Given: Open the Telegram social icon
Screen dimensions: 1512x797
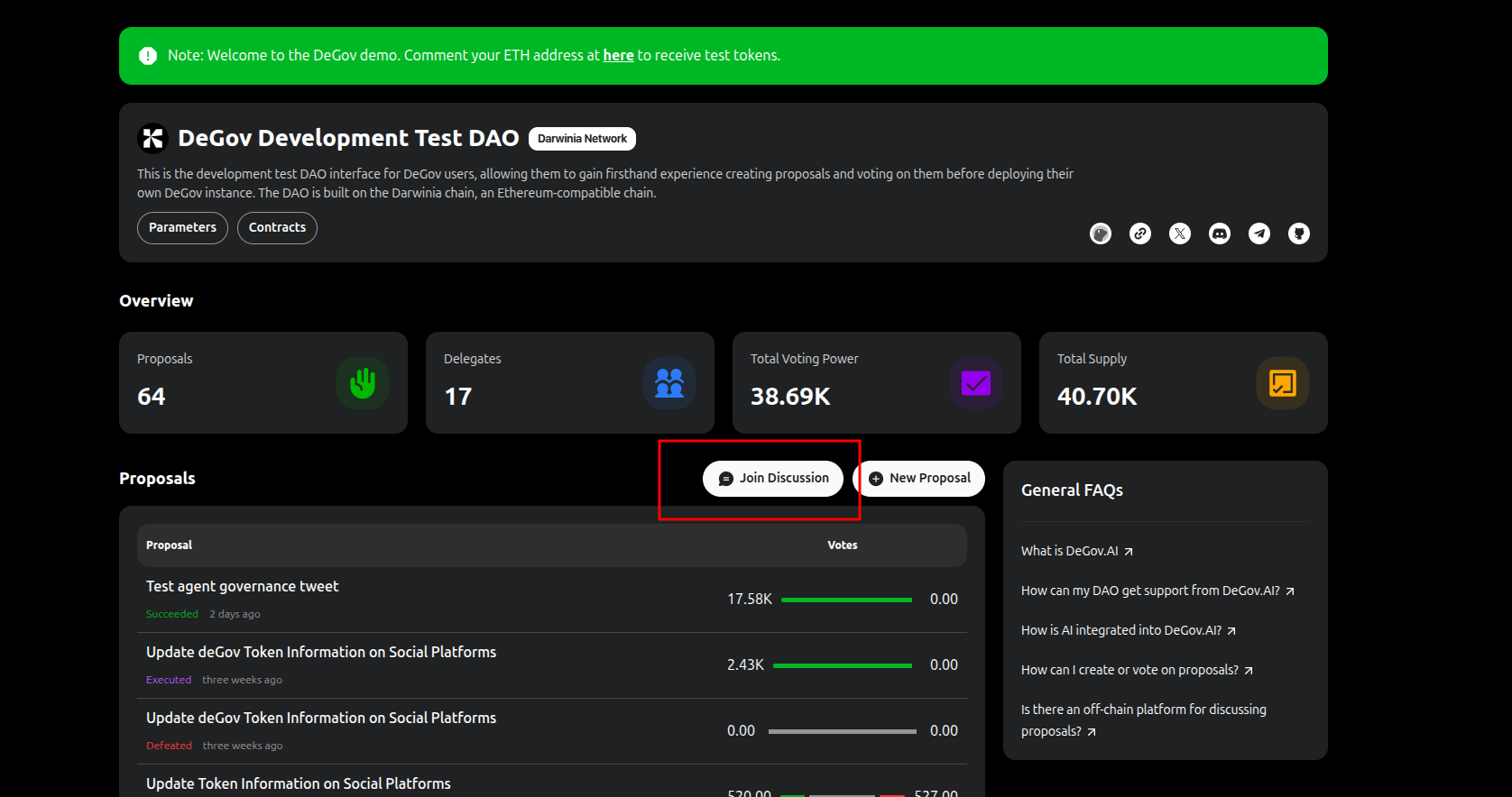Looking at the screenshot, I should [x=1259, y=234].
